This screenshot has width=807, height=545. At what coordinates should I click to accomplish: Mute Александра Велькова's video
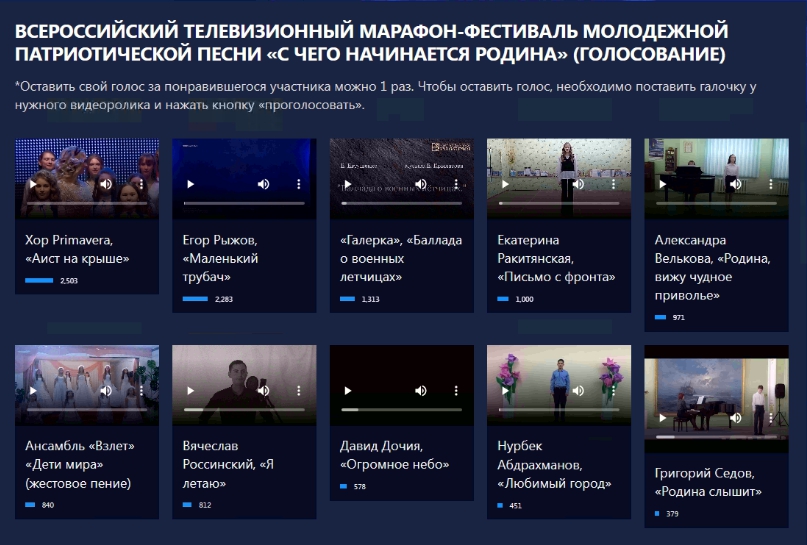click(x=736, y=184)
